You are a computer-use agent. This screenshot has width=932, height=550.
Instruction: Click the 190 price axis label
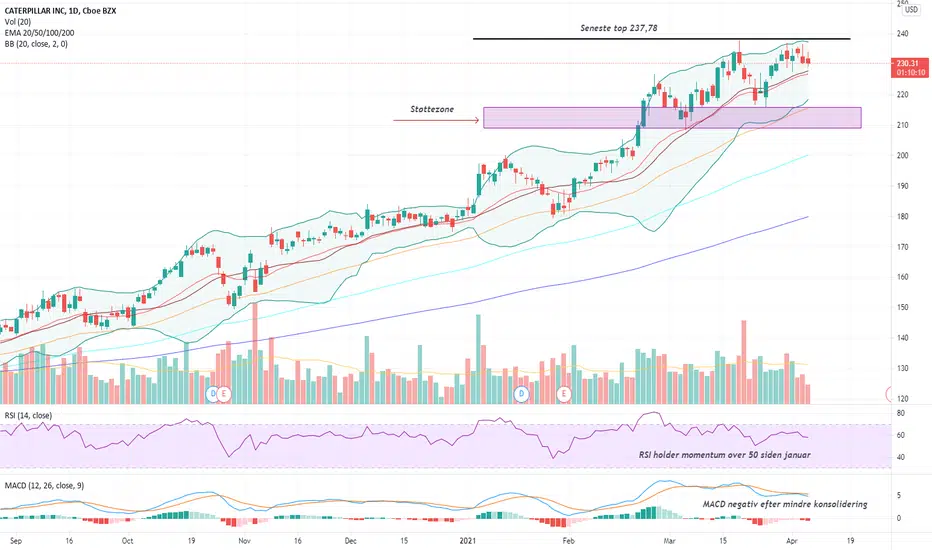902,186
